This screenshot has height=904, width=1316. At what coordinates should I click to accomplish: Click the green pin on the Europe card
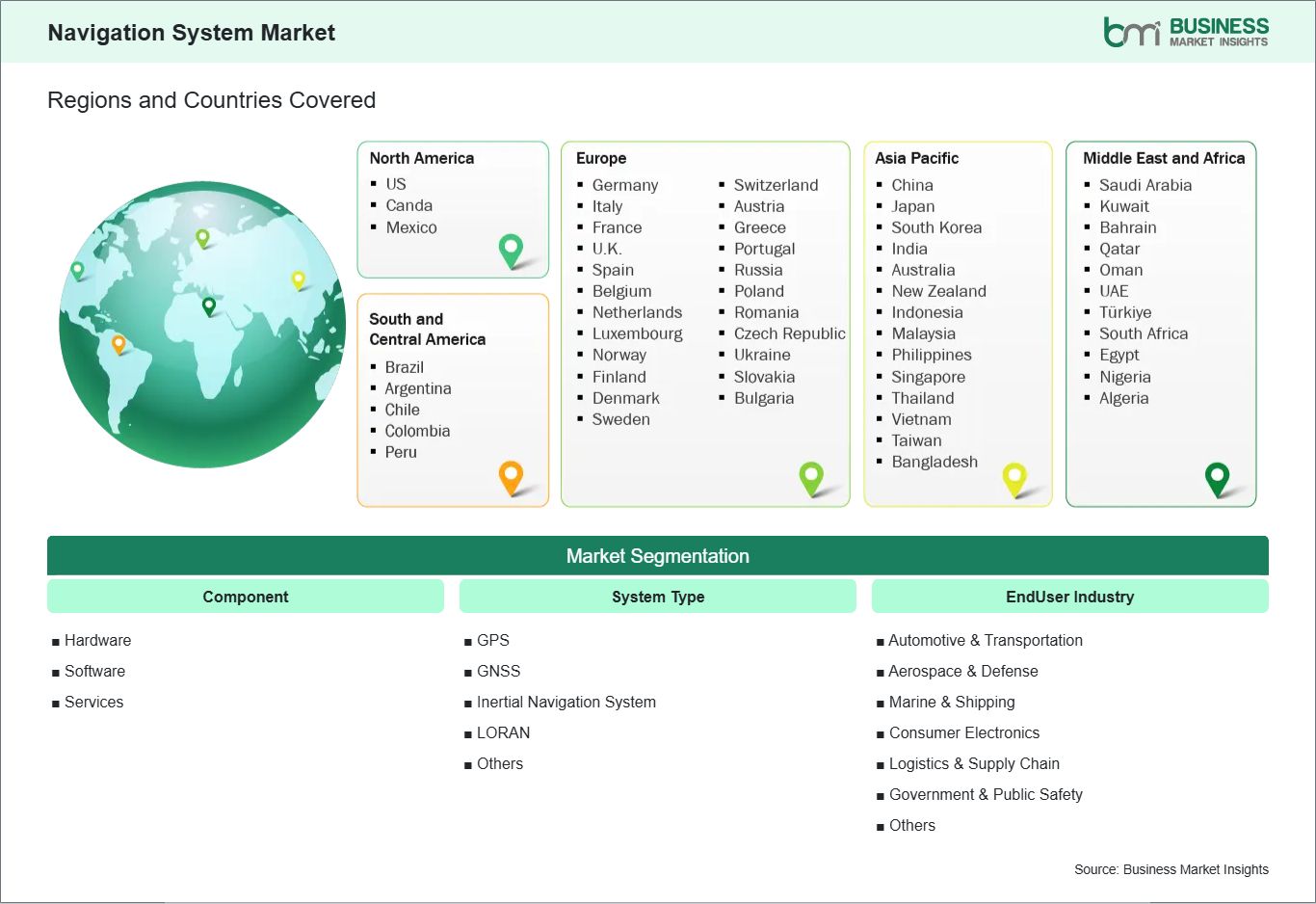pyautogui.click(x=812, y=477)
